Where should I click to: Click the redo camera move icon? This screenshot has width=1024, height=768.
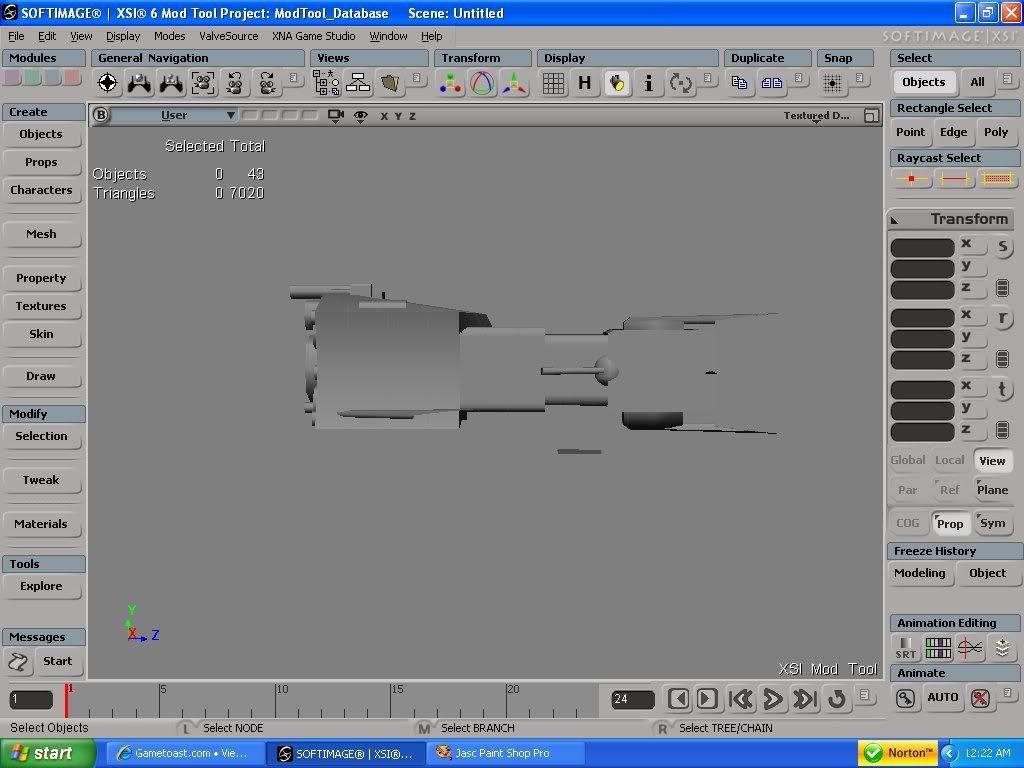[267, 83]
